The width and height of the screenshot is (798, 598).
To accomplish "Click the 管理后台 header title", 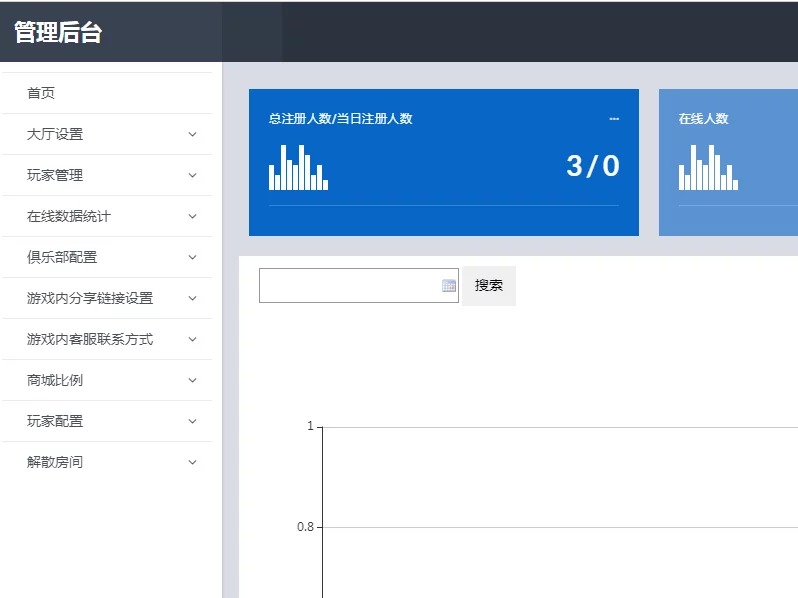I will pos(58,32).
